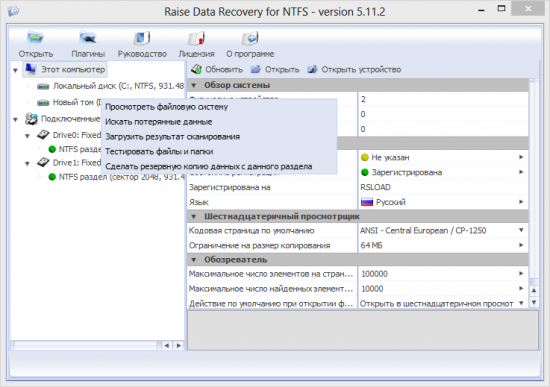Click the application icon in title bar
Screen dimensions: 550x387
[x=13, y=11]
